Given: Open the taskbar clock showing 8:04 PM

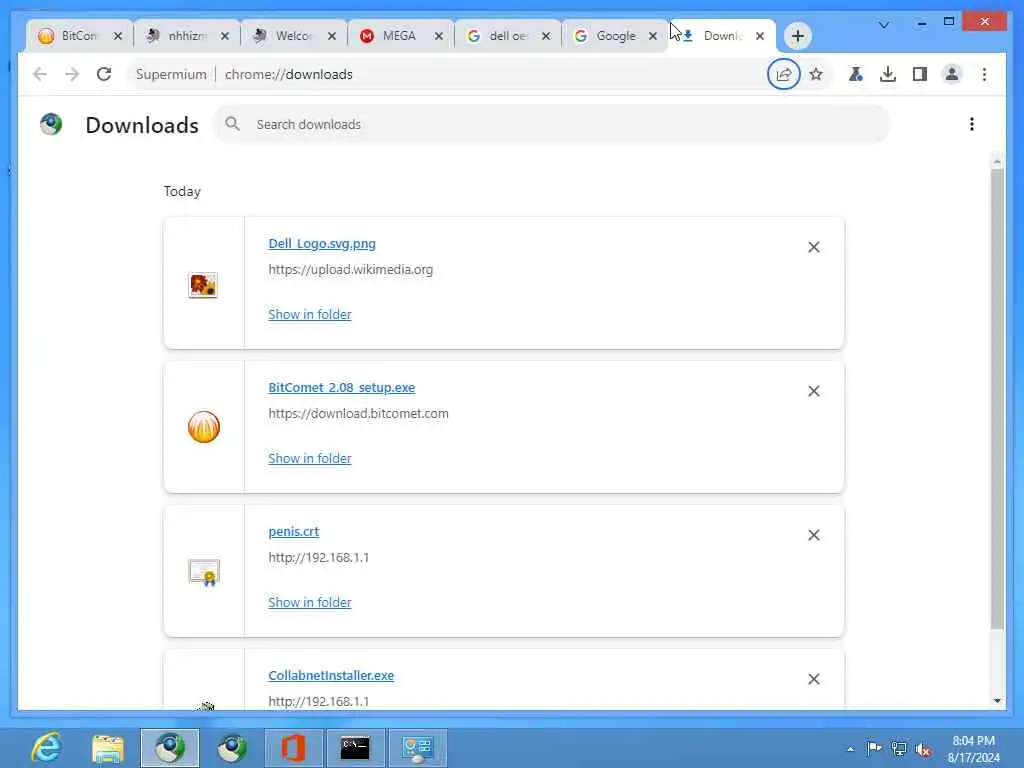Looking at the screenshot, I should (x=973, y=749).
